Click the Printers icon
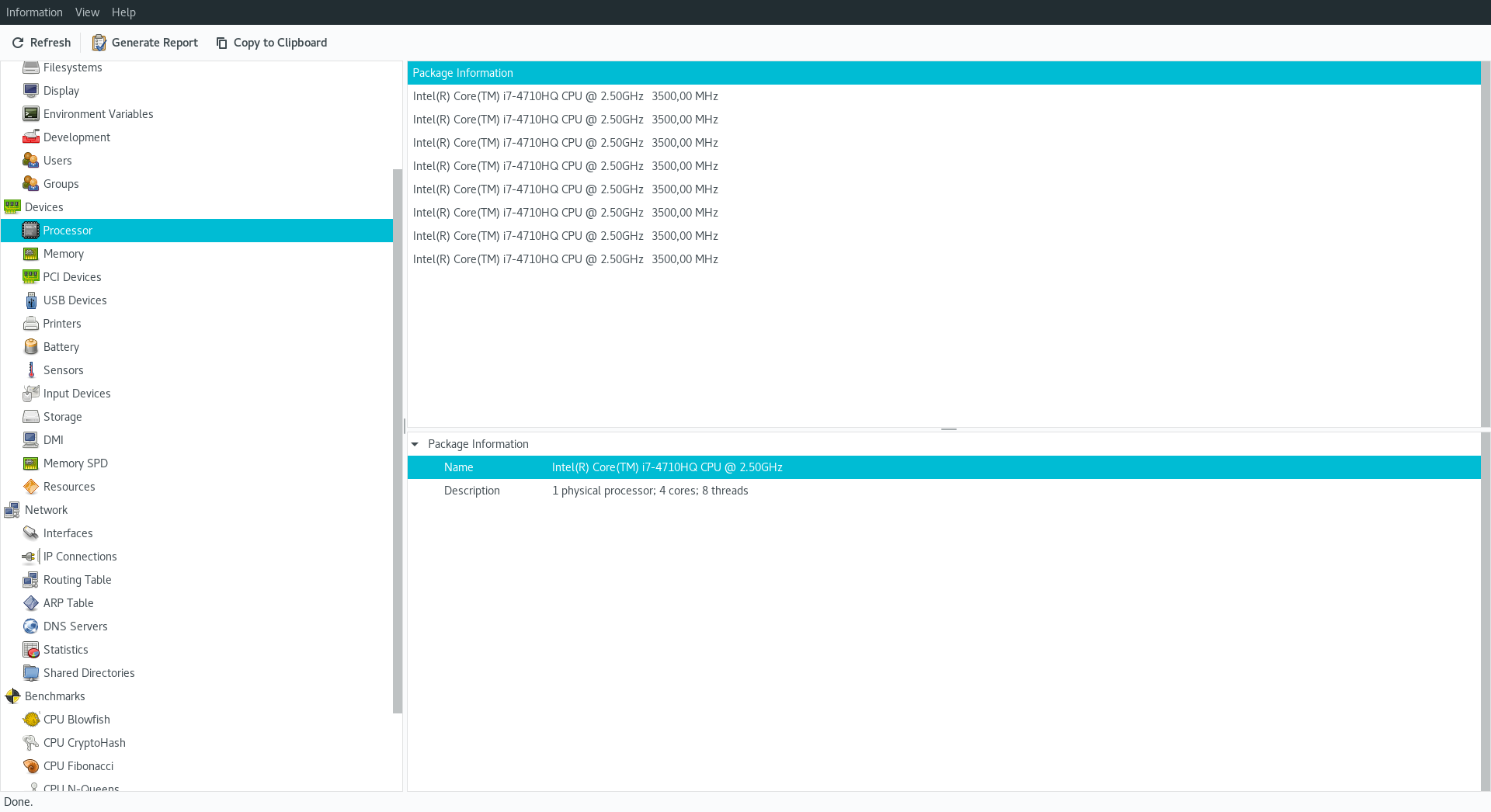The width and height of the screenshot is (1491, 812). pos(31,324)
